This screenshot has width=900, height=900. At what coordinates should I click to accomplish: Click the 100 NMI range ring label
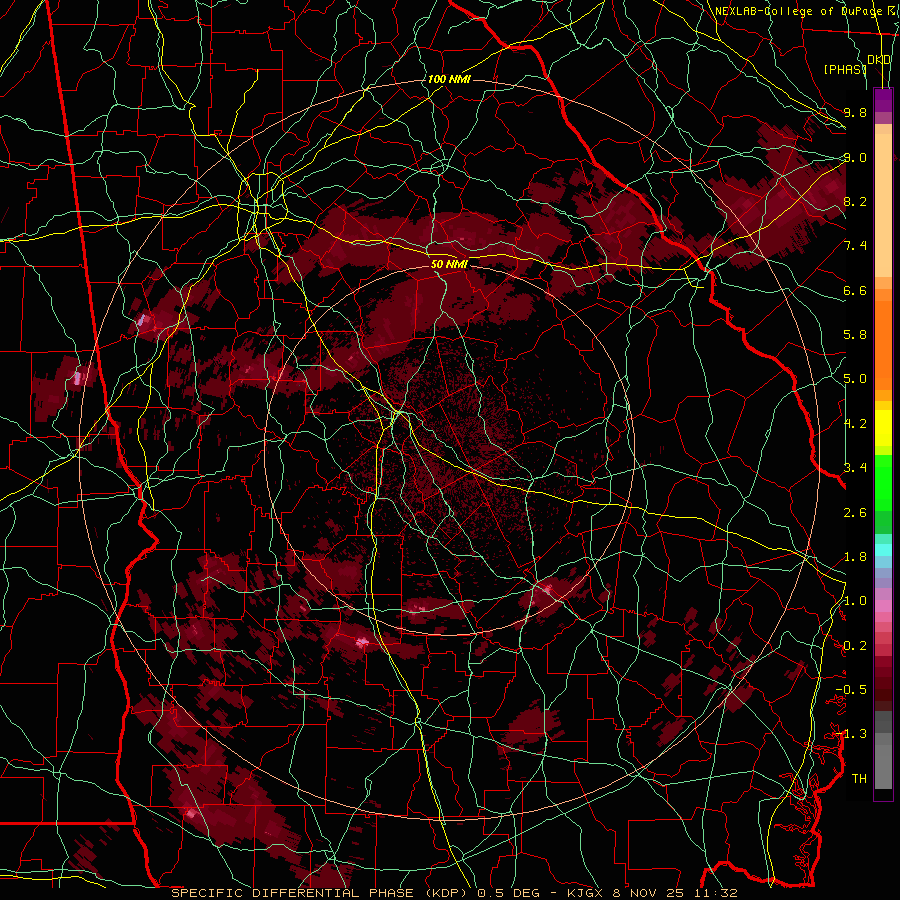tap(449, 79)
